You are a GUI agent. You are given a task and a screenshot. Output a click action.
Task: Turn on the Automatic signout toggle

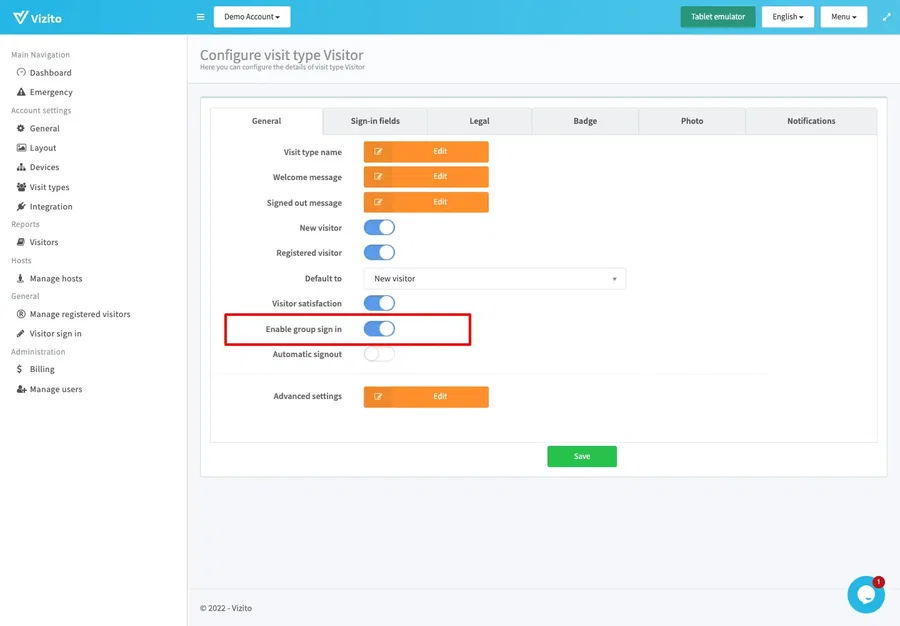(379, 354)
